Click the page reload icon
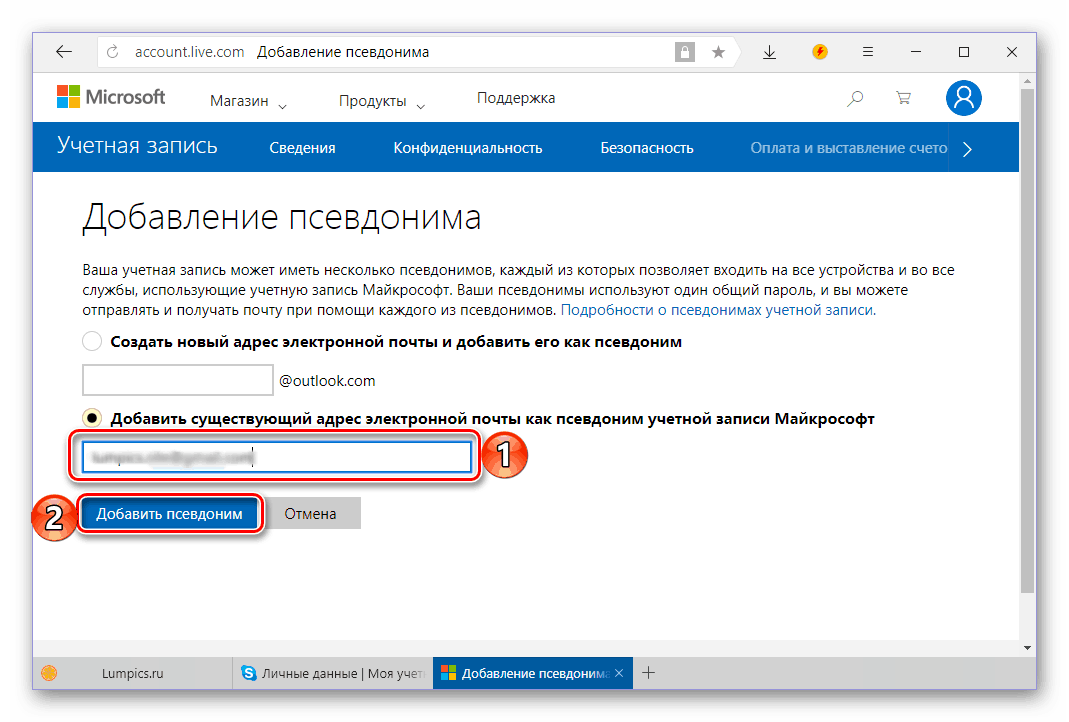Image resolution: width=1069 pixels, height=722 pixels. pyautogui.click(x=112, y=52)
